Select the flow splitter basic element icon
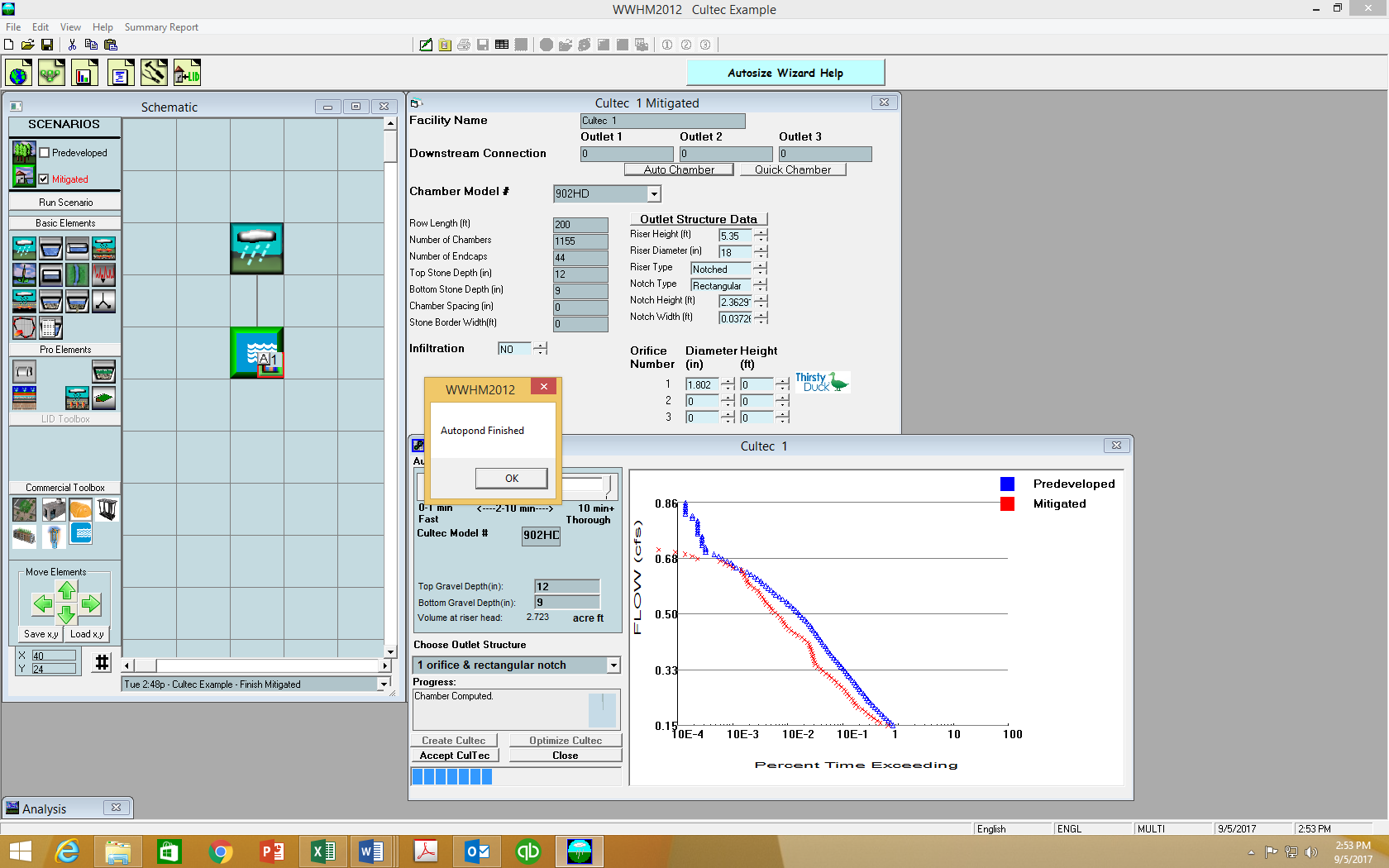1389x868 pixels. (103, 302)
